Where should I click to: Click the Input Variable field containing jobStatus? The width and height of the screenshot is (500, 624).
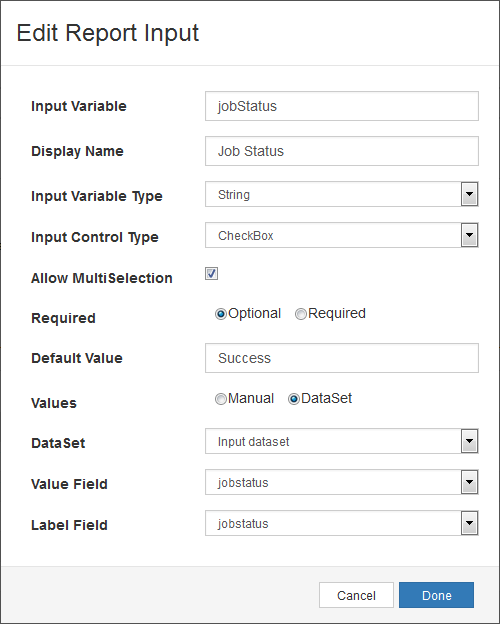342,106
